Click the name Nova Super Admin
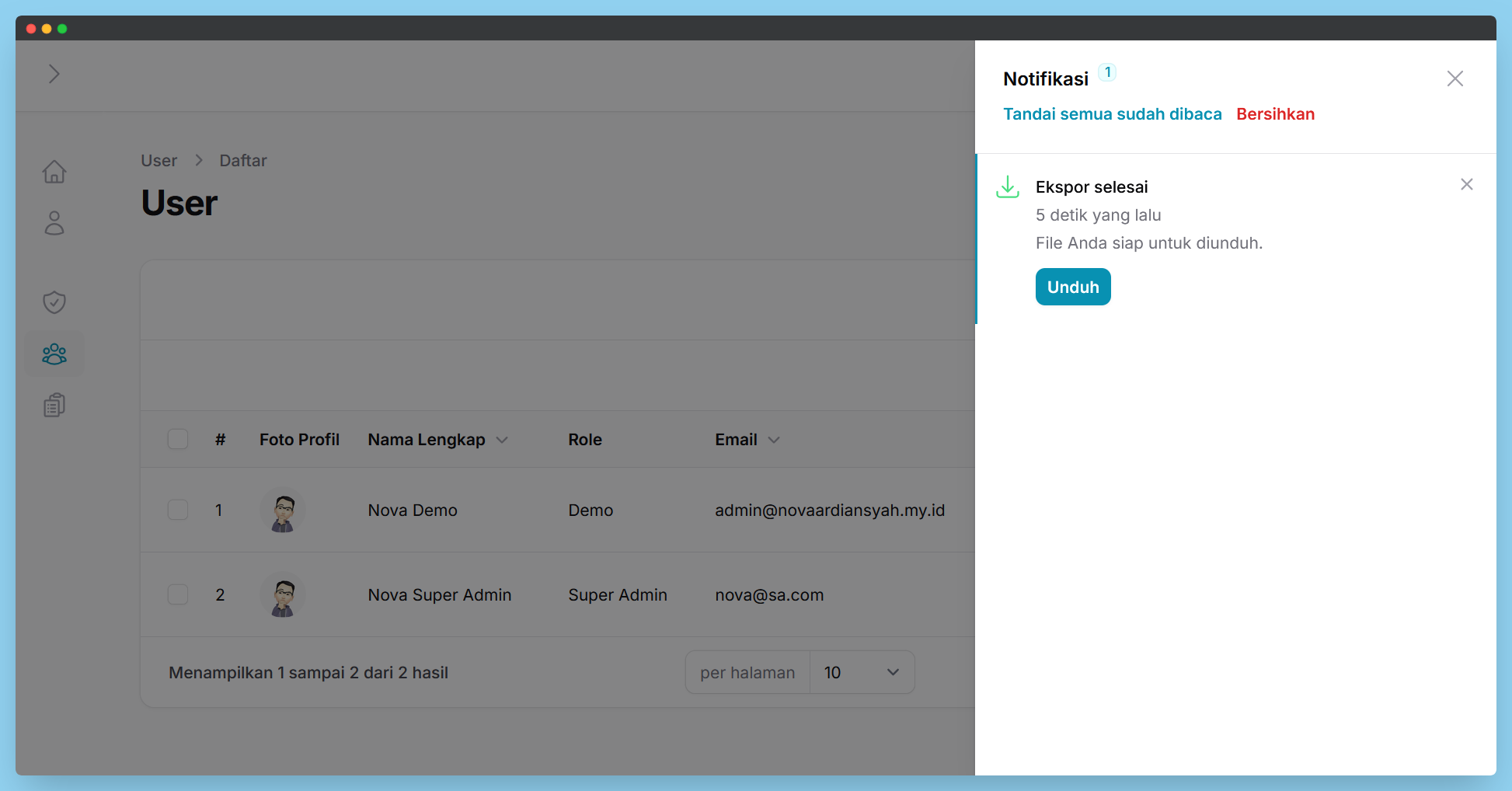 [x=440, y=595]
